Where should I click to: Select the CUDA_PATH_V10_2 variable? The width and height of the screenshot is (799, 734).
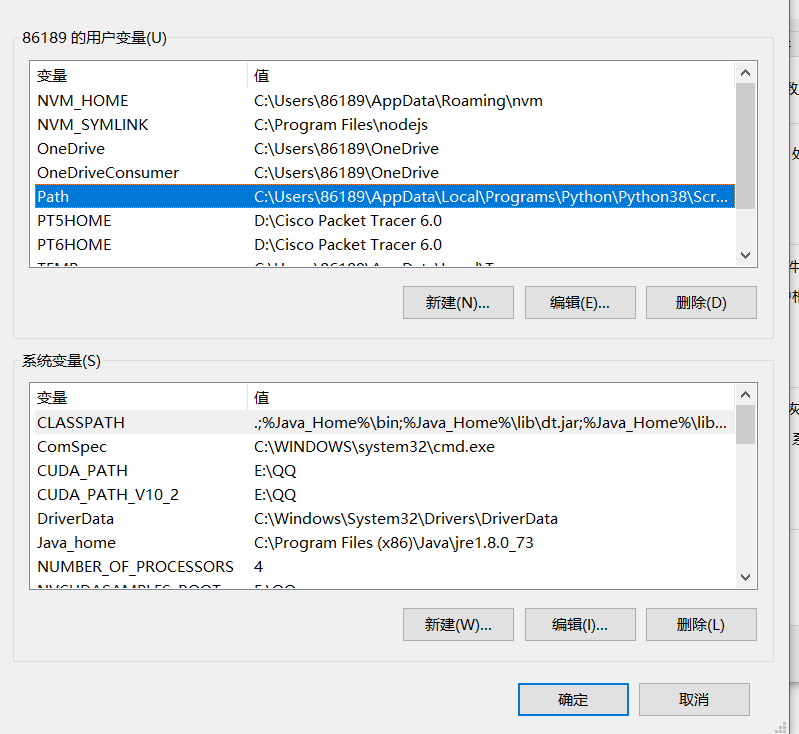[x=385, y=494]
